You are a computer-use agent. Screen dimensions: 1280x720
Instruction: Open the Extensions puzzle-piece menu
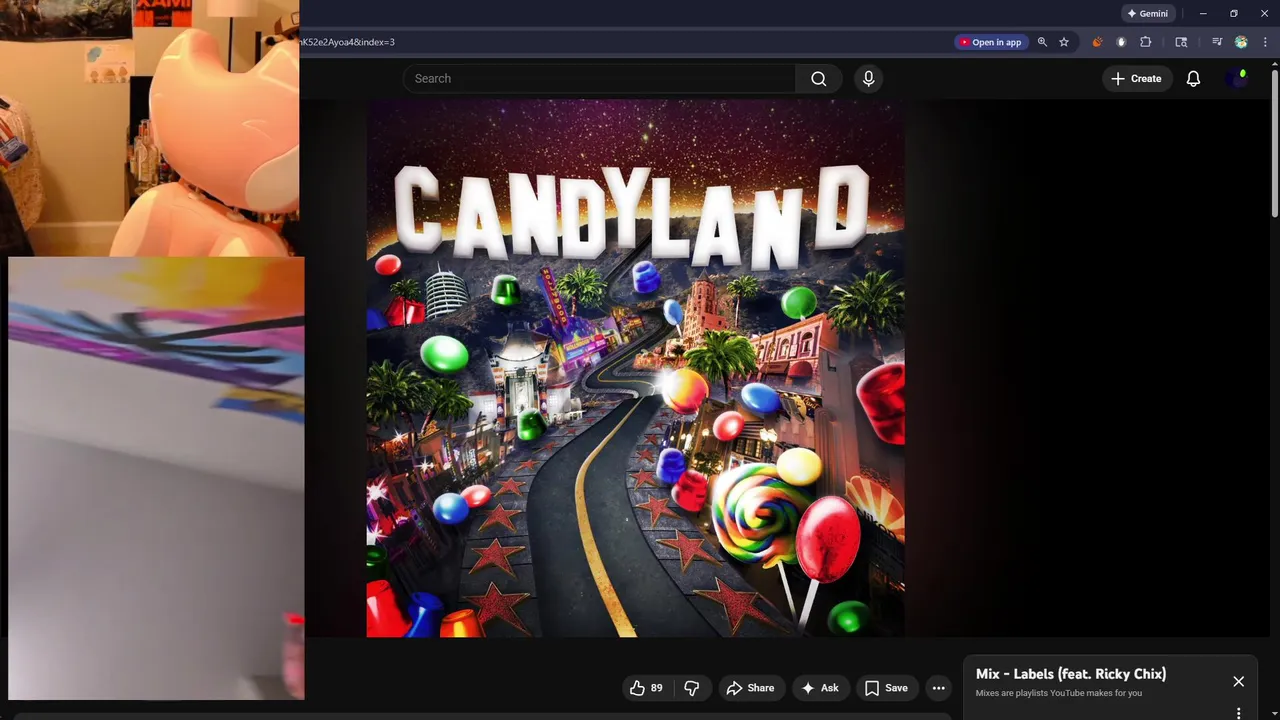[x=1146, y=42]
